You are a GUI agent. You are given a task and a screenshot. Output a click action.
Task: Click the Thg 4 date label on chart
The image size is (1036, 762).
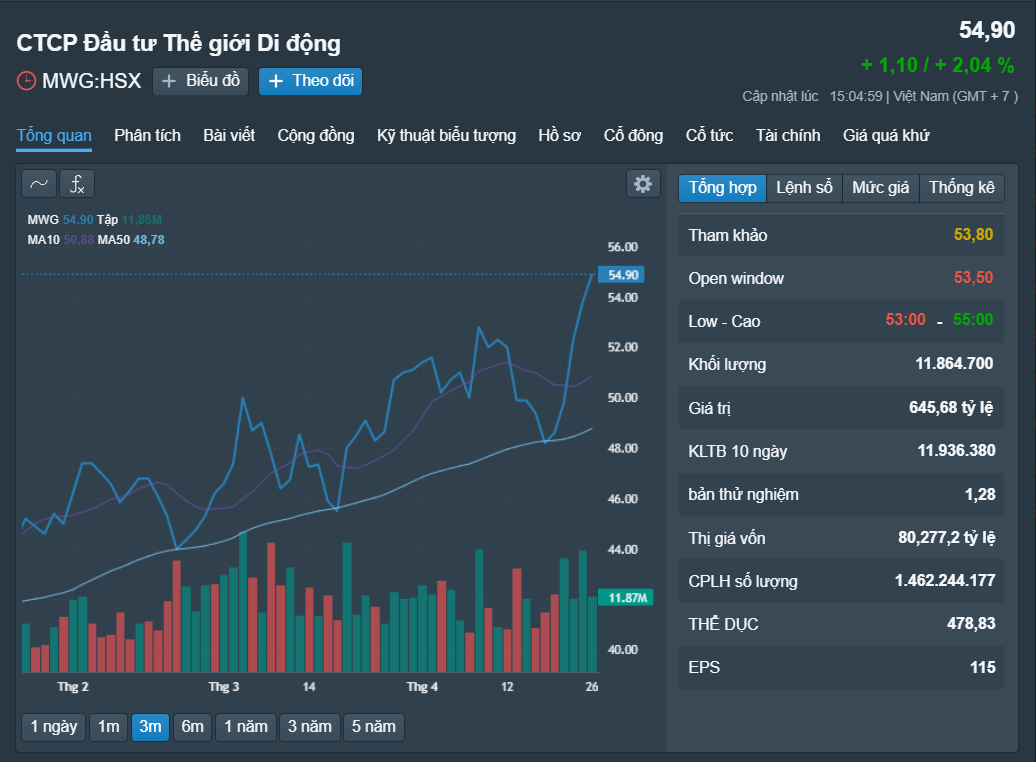click(x=422, y=687)
